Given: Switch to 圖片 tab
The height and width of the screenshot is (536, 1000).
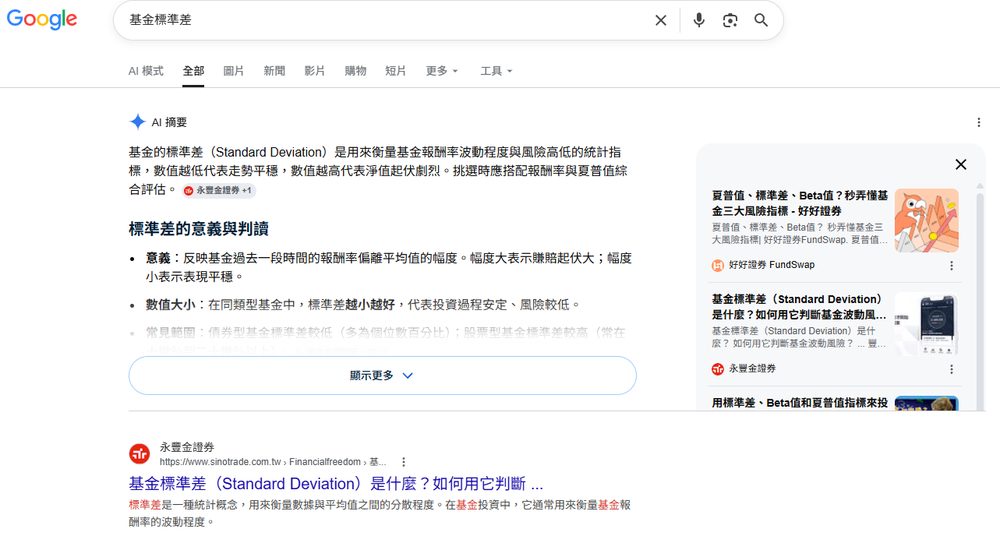Looking at the screenshot, I should (233, 71).
